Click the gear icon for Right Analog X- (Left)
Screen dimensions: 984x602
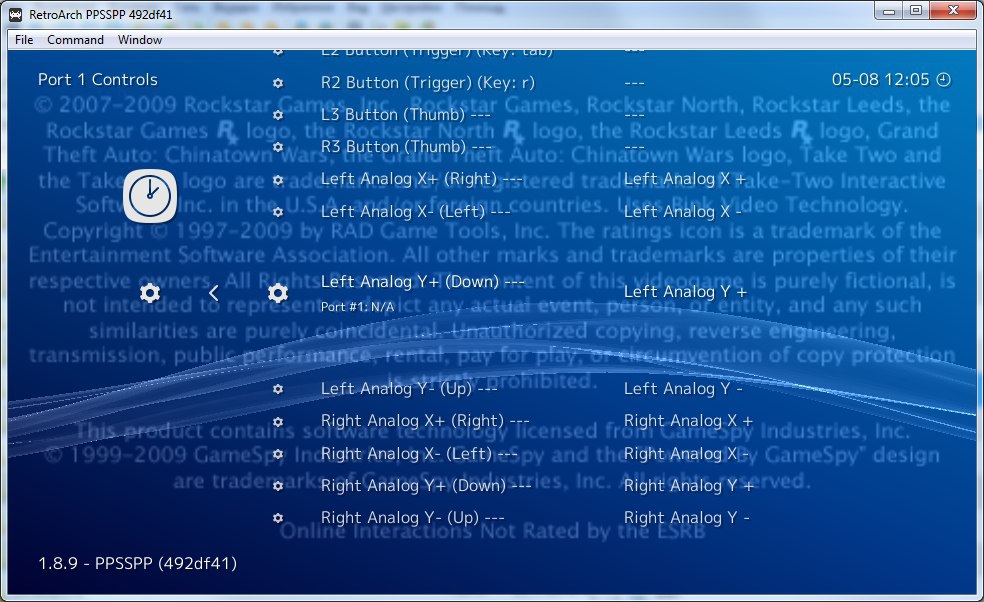point(278,454)
